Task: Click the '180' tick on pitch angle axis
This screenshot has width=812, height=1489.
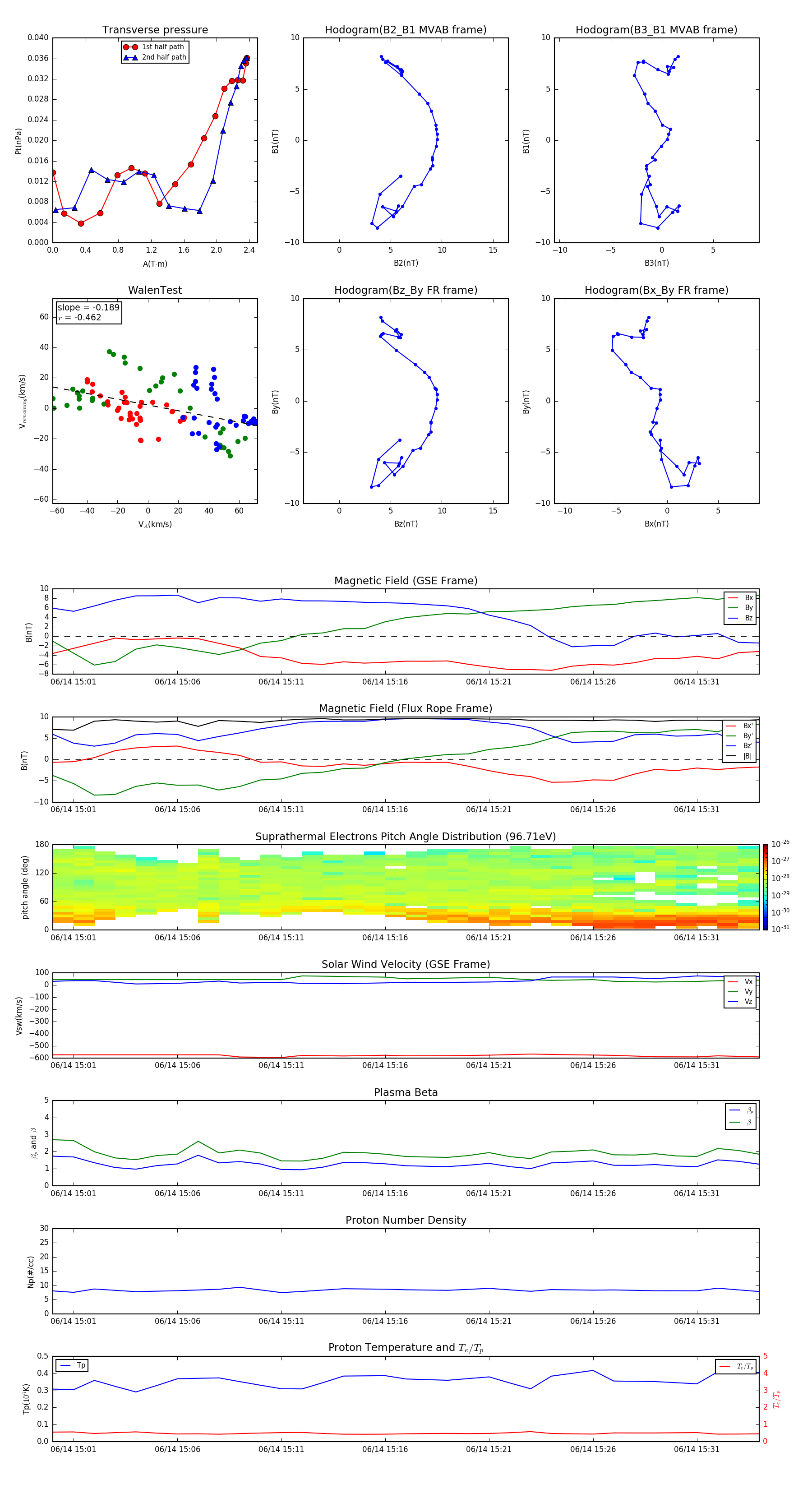Action: tap(42, 845)
